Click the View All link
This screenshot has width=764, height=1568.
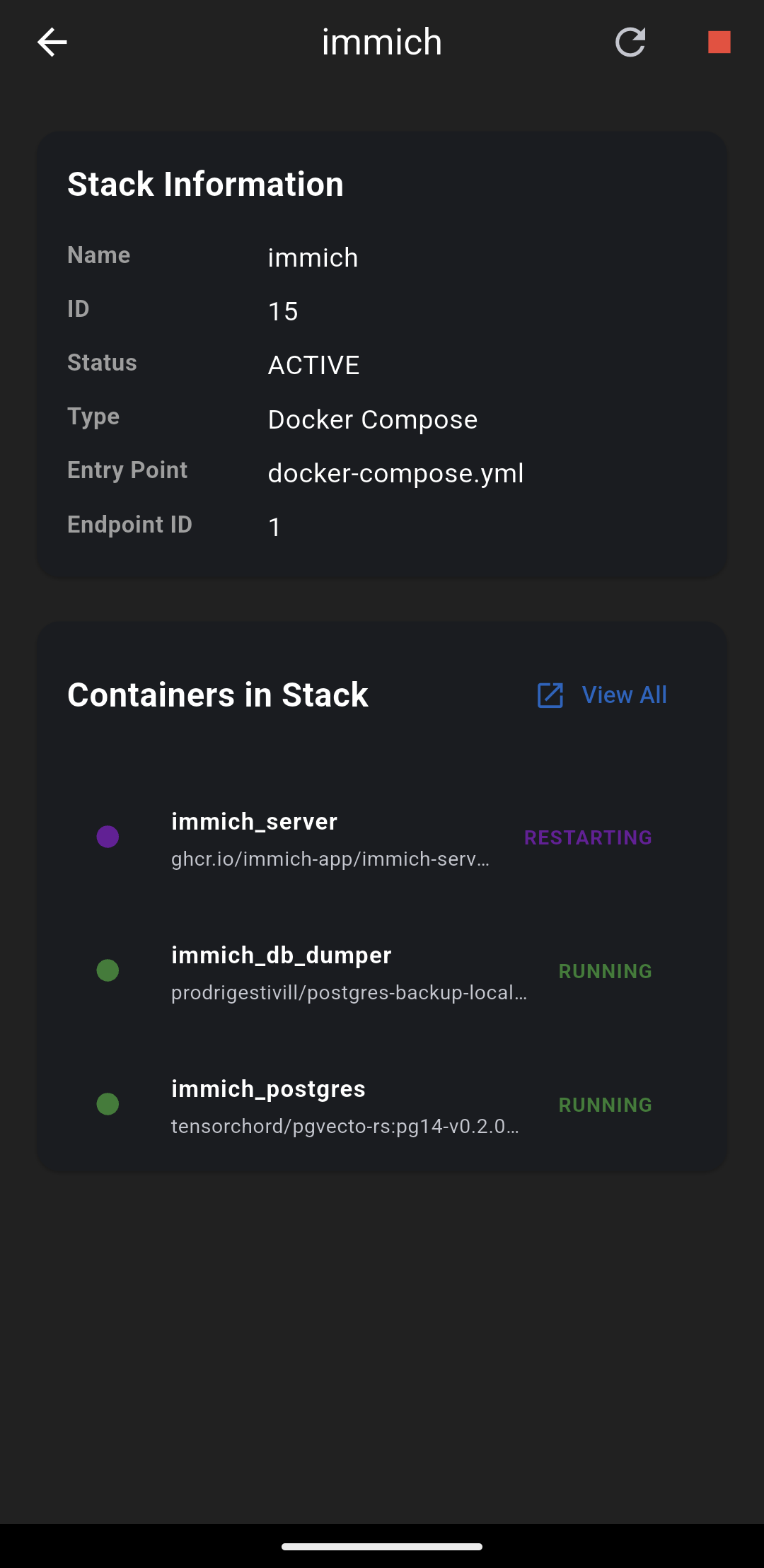pos(625,695)
